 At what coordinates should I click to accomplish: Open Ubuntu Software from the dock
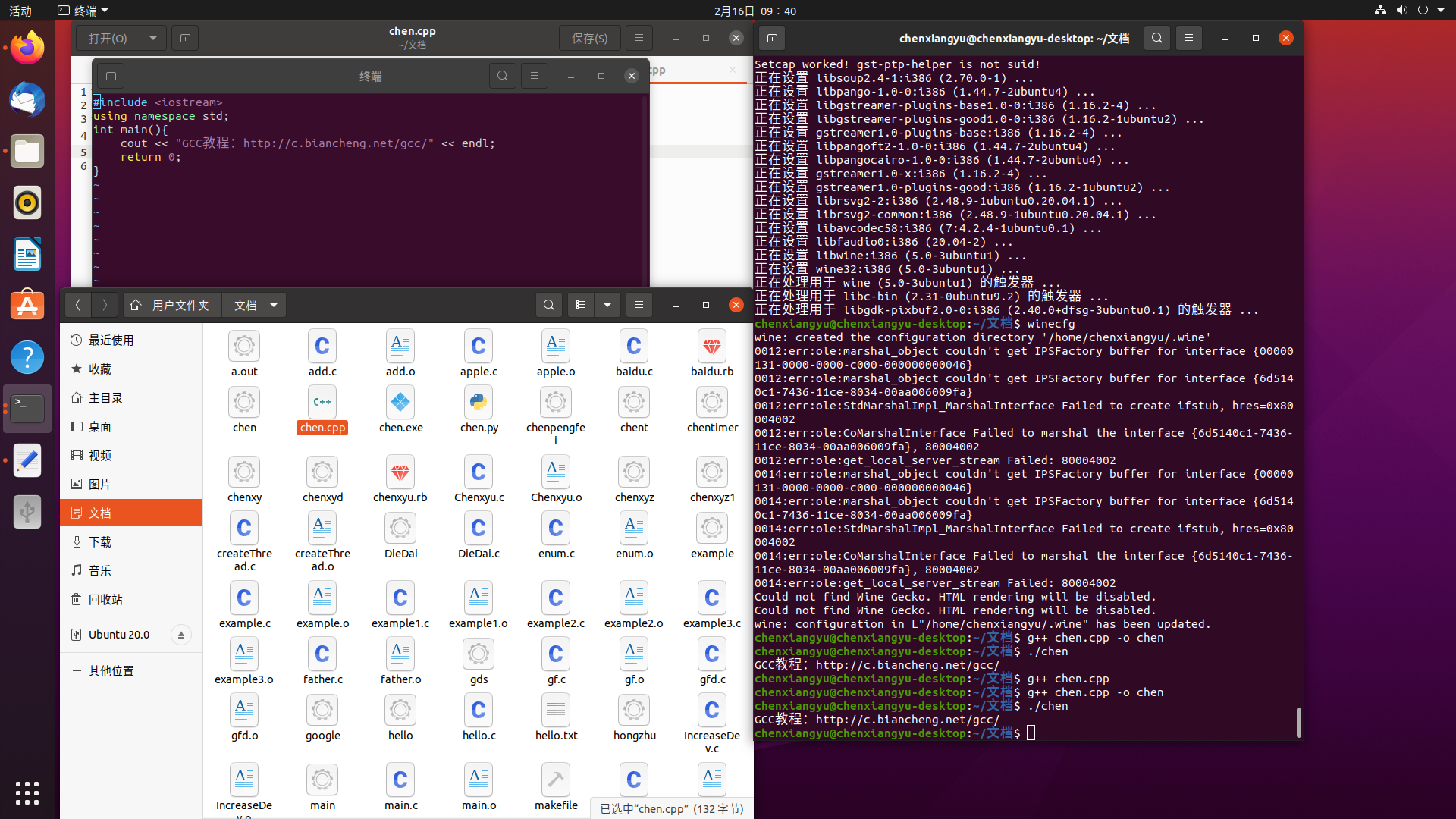(27, 306)
